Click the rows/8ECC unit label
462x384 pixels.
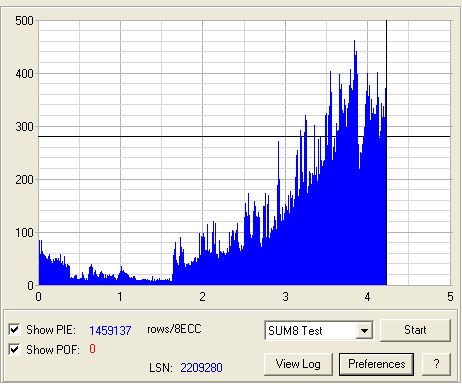click(174, 329)
